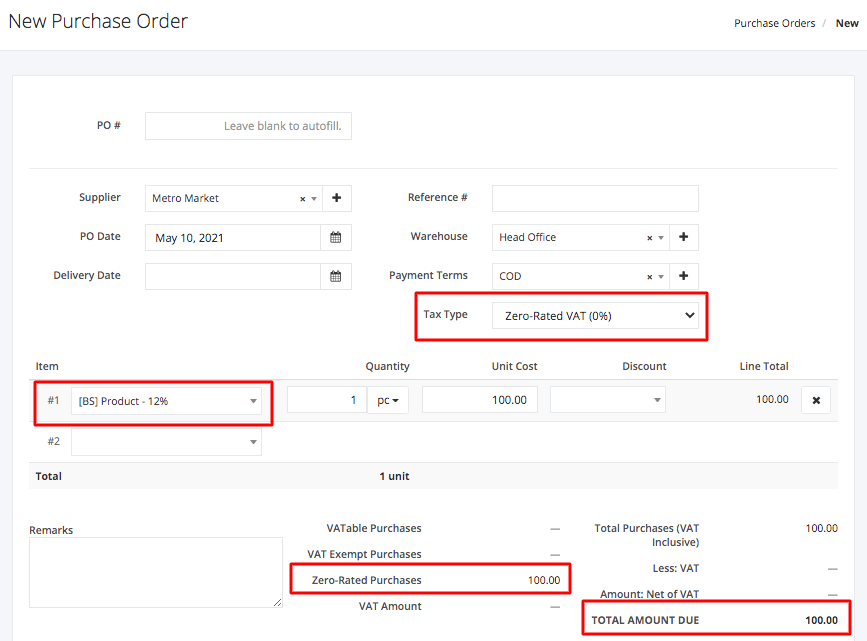Click the Reference # input field
Screen dimensions: 867x641
coord(594,198)
